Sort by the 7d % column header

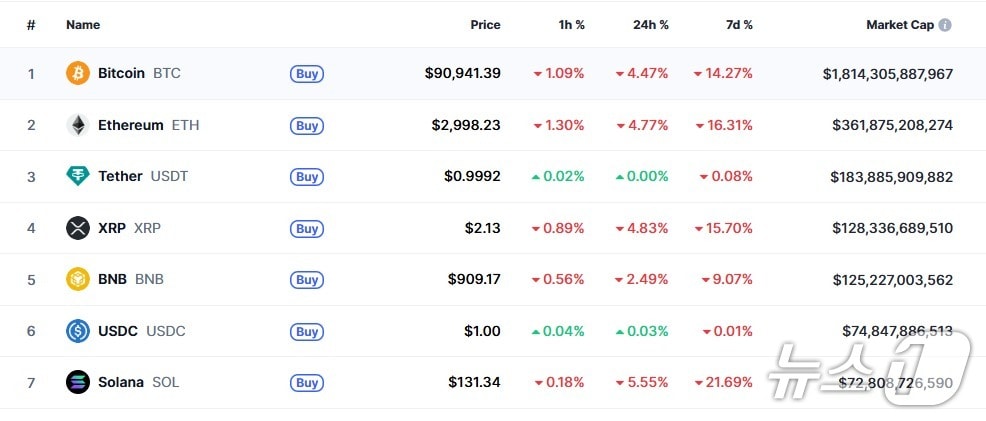(737, 25)
